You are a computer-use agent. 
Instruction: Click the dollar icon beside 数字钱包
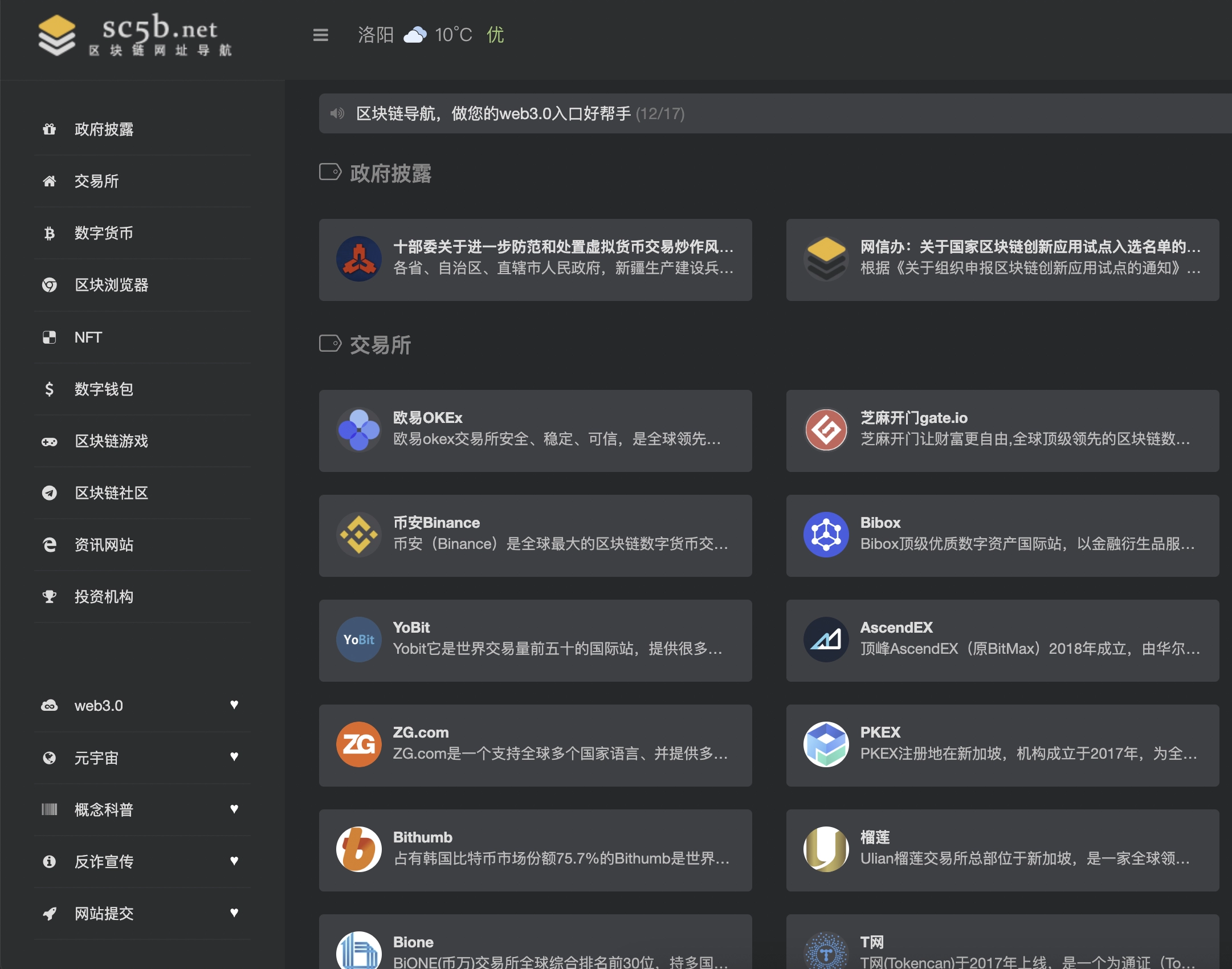click(x=50, y=389)
